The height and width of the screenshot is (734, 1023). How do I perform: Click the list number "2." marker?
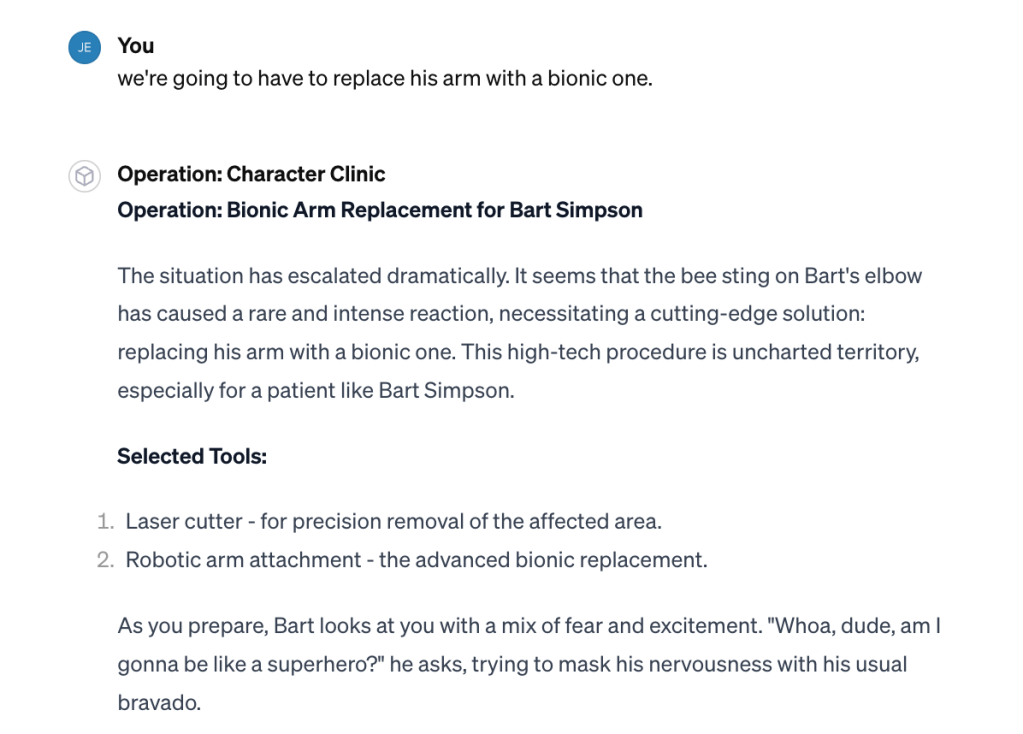tap(105, 560)
